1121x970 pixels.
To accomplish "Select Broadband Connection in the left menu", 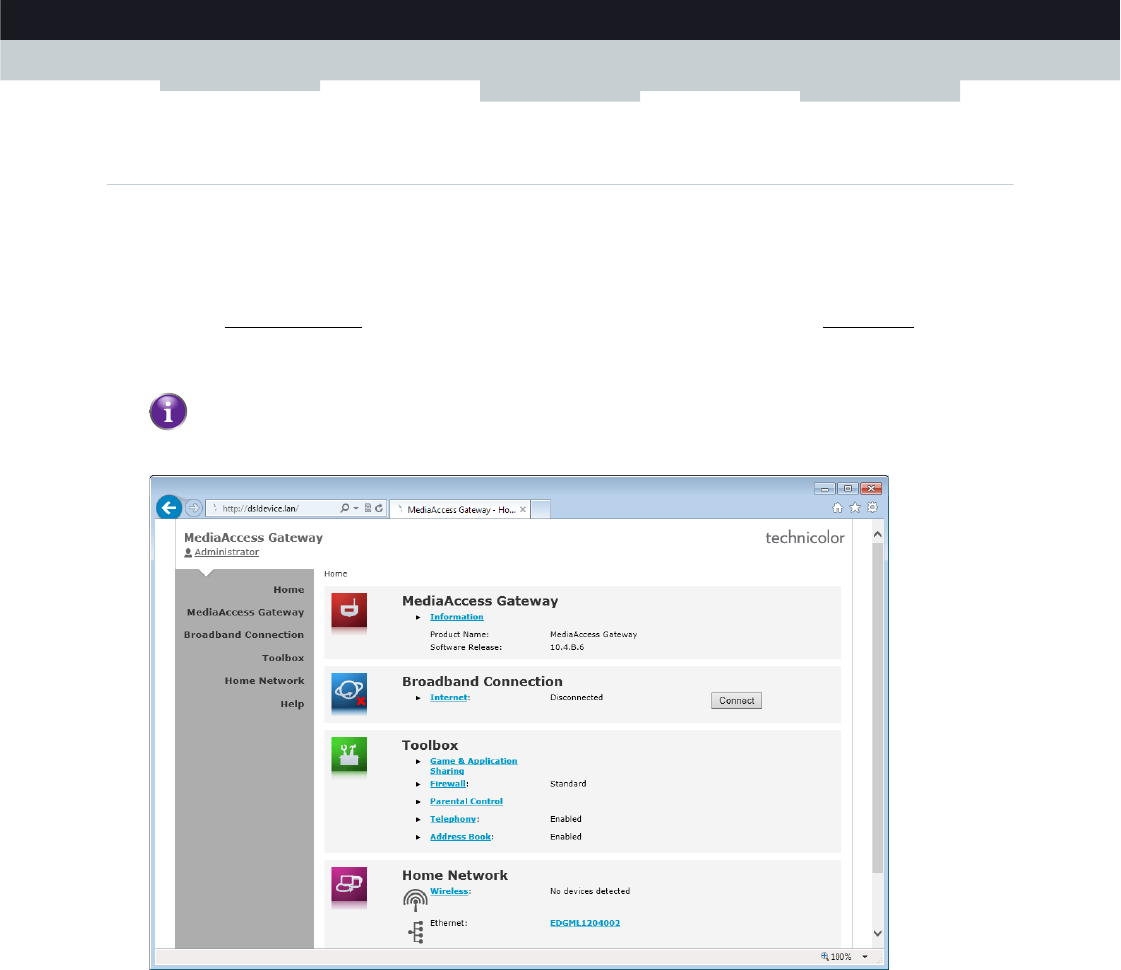I will (244, 635).
